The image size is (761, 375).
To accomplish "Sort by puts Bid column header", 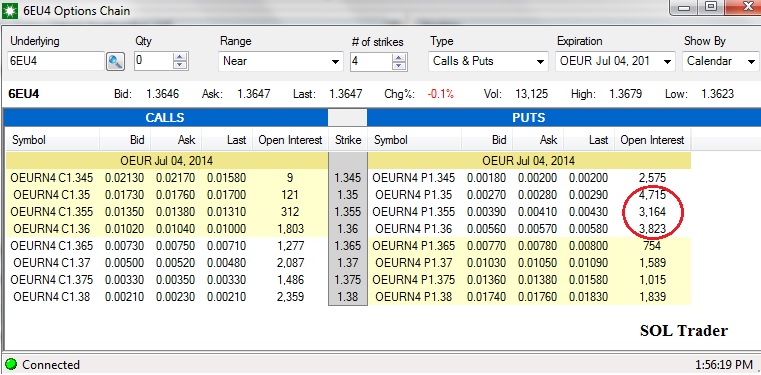I will [x=487, y=140].
